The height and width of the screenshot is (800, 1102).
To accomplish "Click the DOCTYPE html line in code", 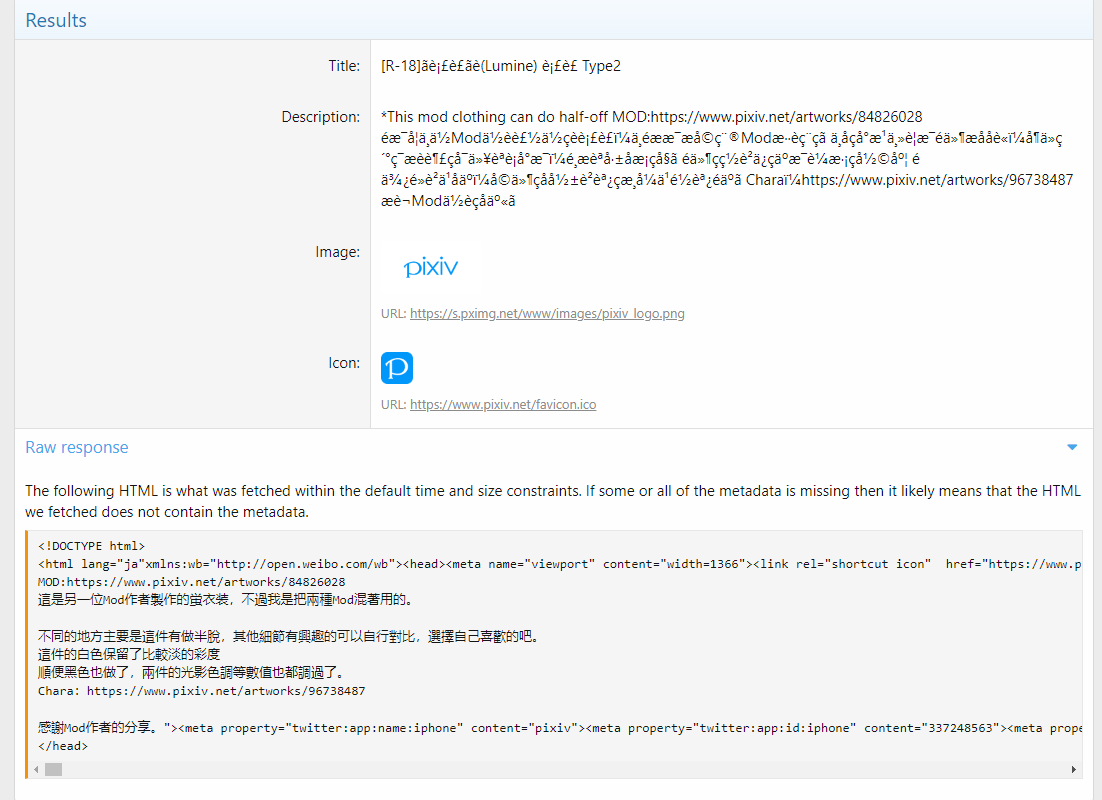I will coord(92,546).
